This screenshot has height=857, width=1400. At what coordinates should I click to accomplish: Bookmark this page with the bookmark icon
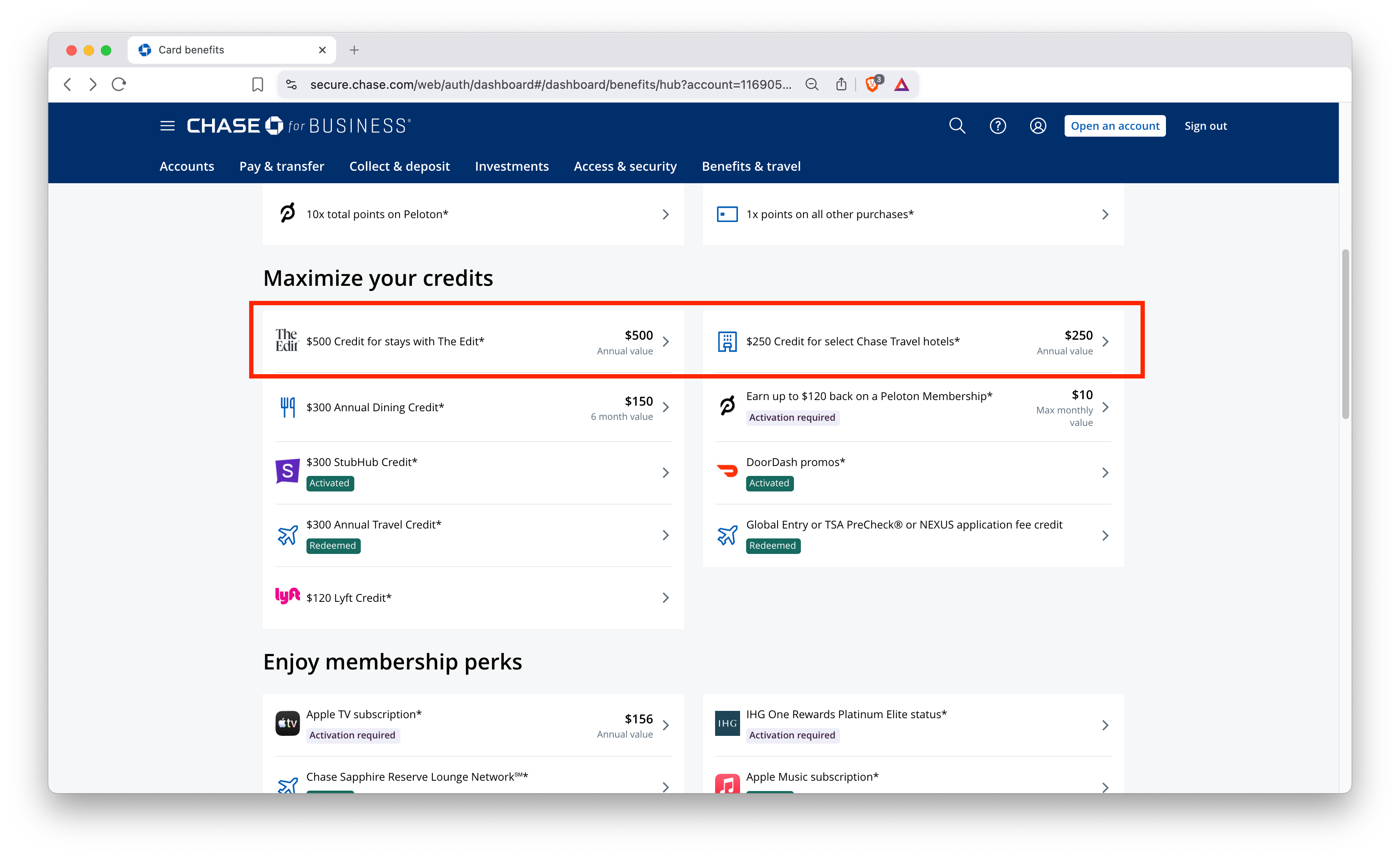coord(258,84)
